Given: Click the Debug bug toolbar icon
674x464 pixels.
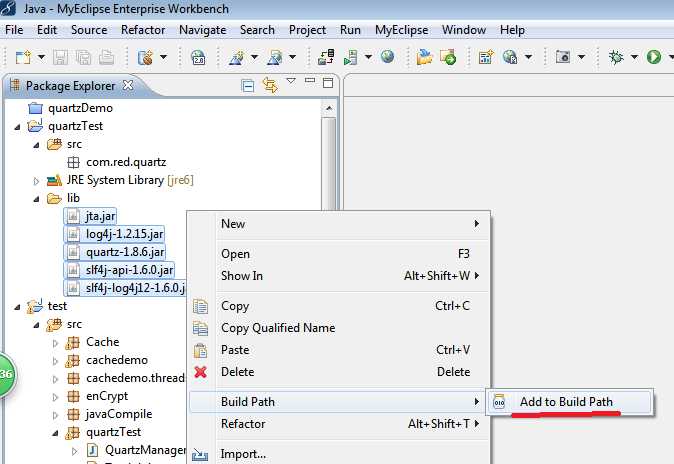Looking at the screenshot, I should coord(616,57).
